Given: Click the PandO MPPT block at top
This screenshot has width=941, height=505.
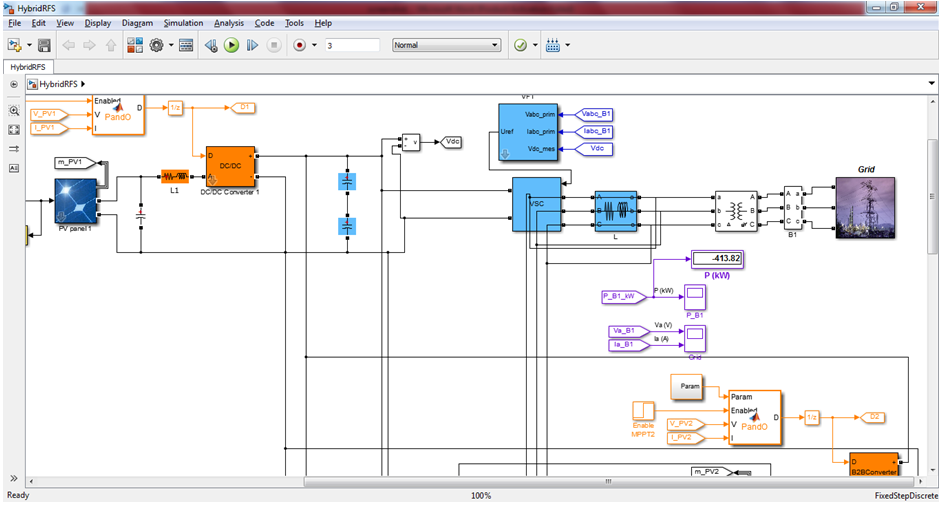Looking at the screenshot, I should 118,115.
